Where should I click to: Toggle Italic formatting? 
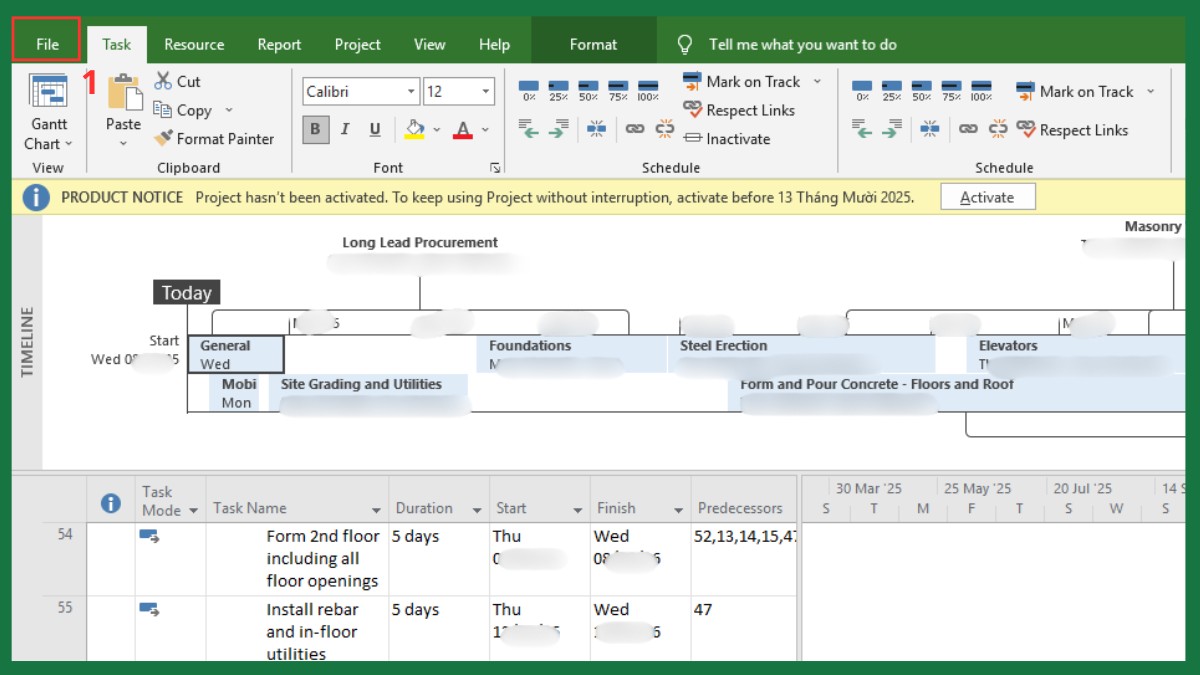coord(345,129)
